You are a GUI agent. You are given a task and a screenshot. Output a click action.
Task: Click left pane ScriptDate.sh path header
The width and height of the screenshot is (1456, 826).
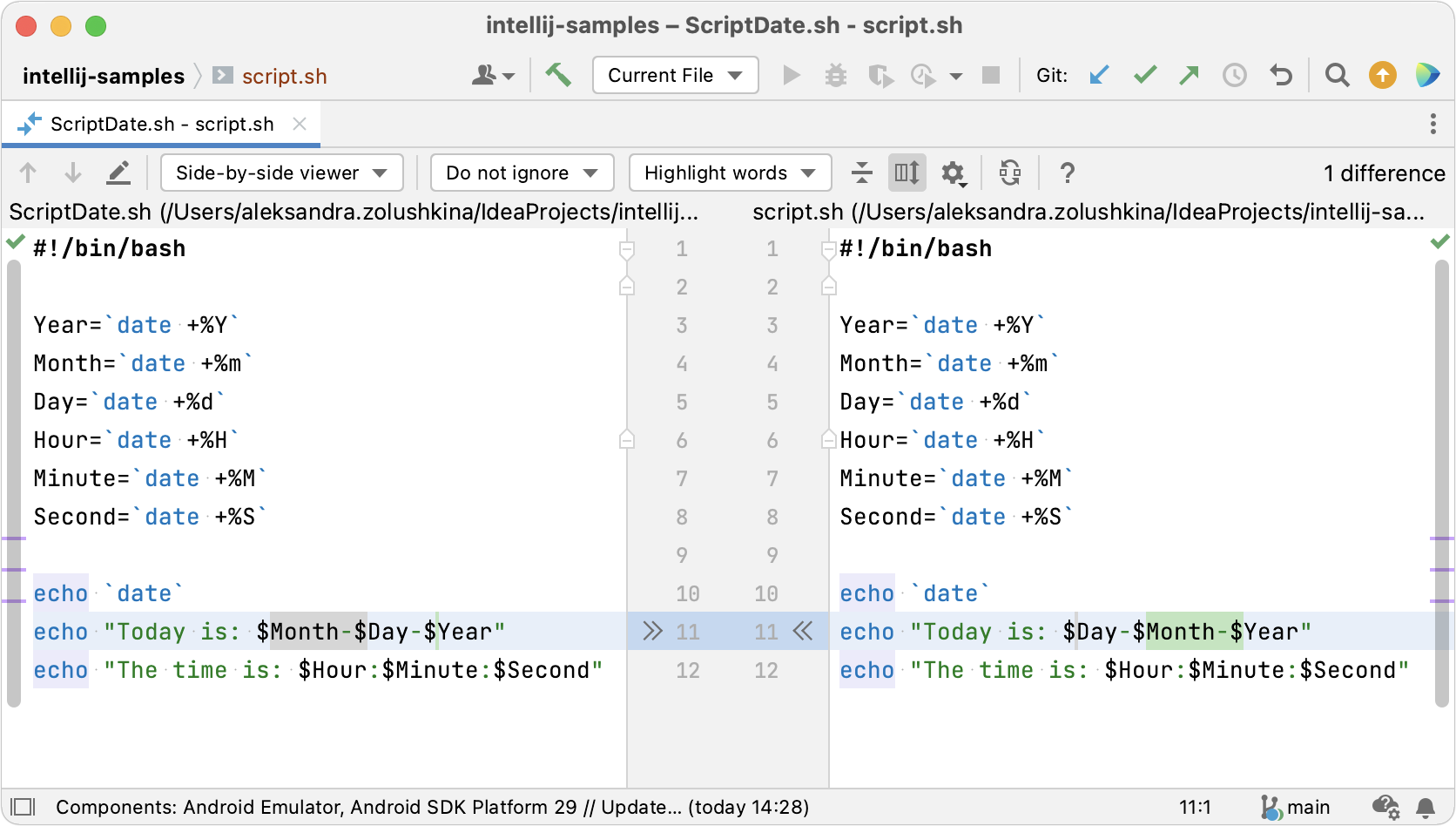(354, 212)
